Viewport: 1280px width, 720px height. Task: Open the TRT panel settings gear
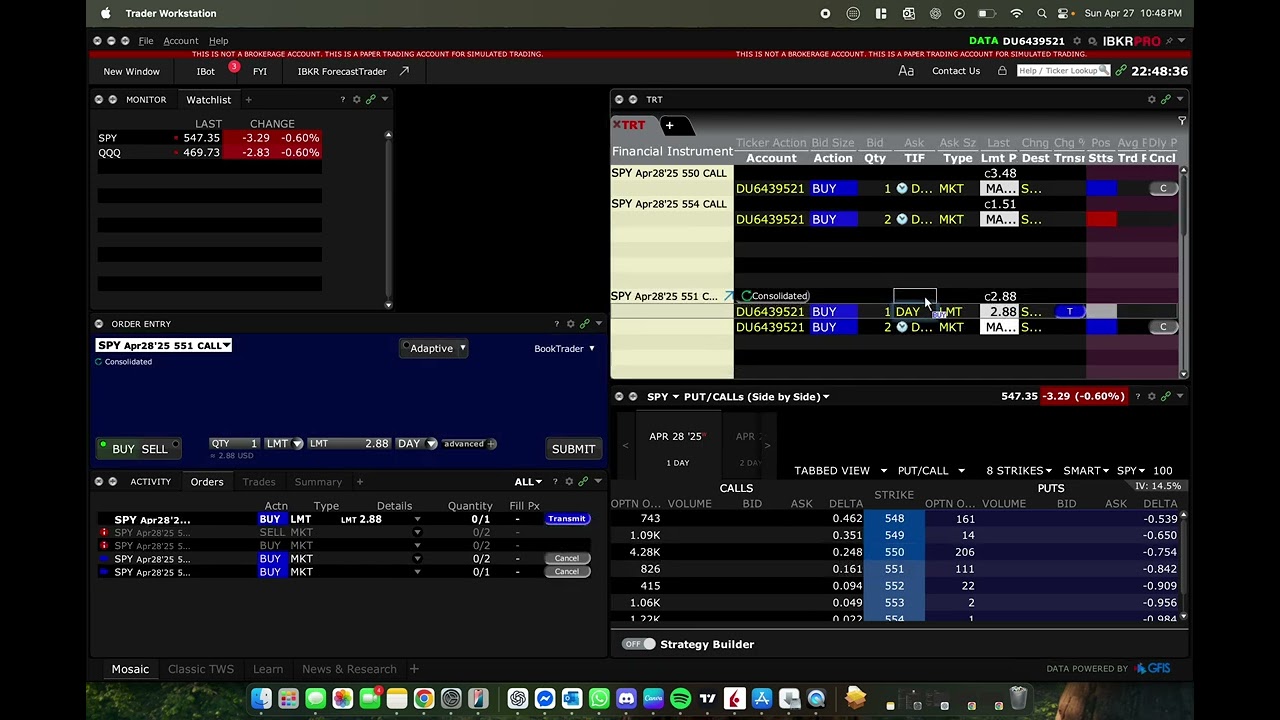[x=1152, y=99]
